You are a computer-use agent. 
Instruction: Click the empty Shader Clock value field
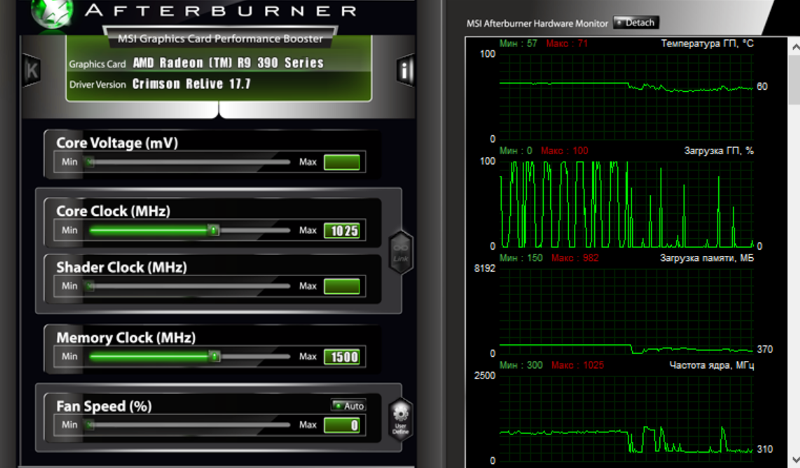pos(342,286)
